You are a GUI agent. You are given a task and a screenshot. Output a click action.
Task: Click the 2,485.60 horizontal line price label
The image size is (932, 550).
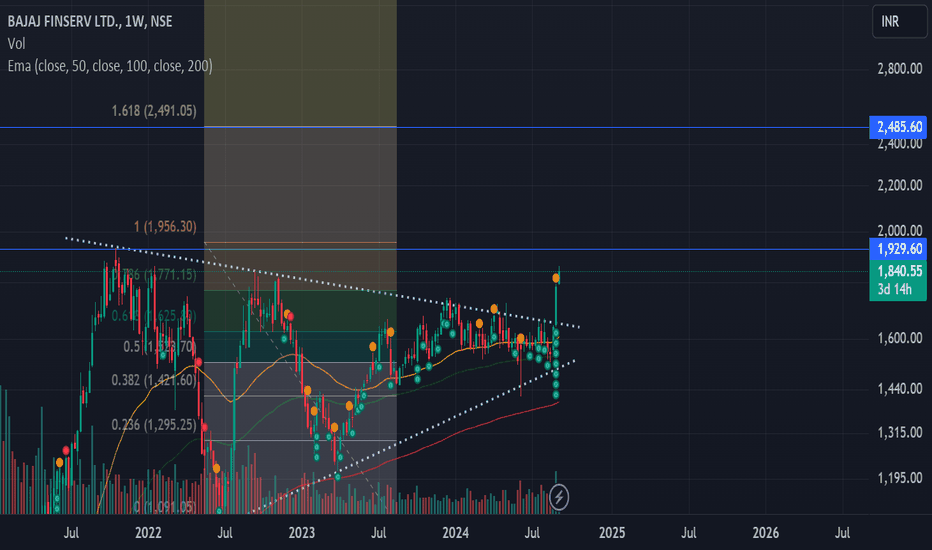(898, 127)
